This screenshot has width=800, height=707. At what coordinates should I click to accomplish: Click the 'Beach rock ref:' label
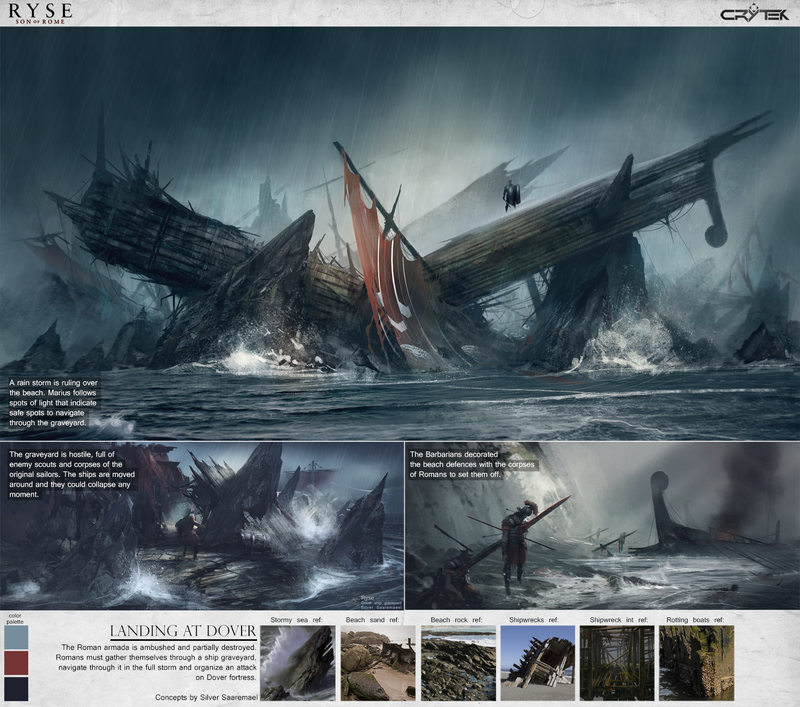(x=456, y=620)
